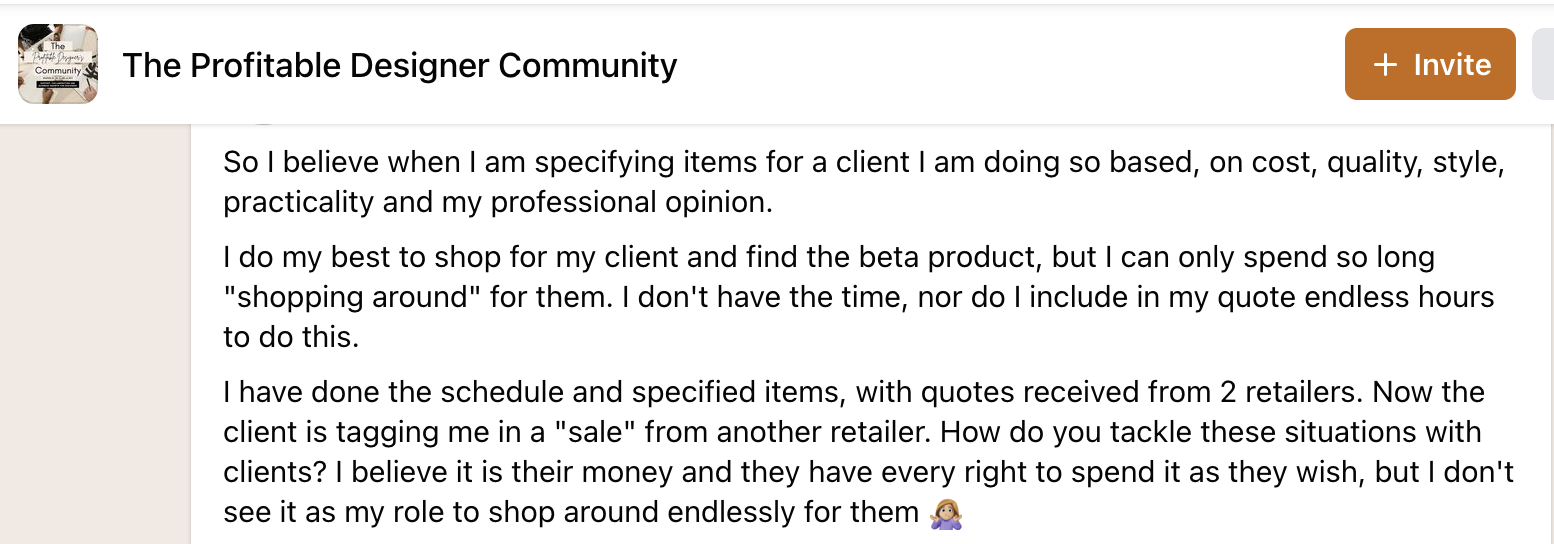Image resolution: width=1554 pixels, height=544 pixels.
Task: Invite members with the Invite button
Action: click(x=1430, y=64)
